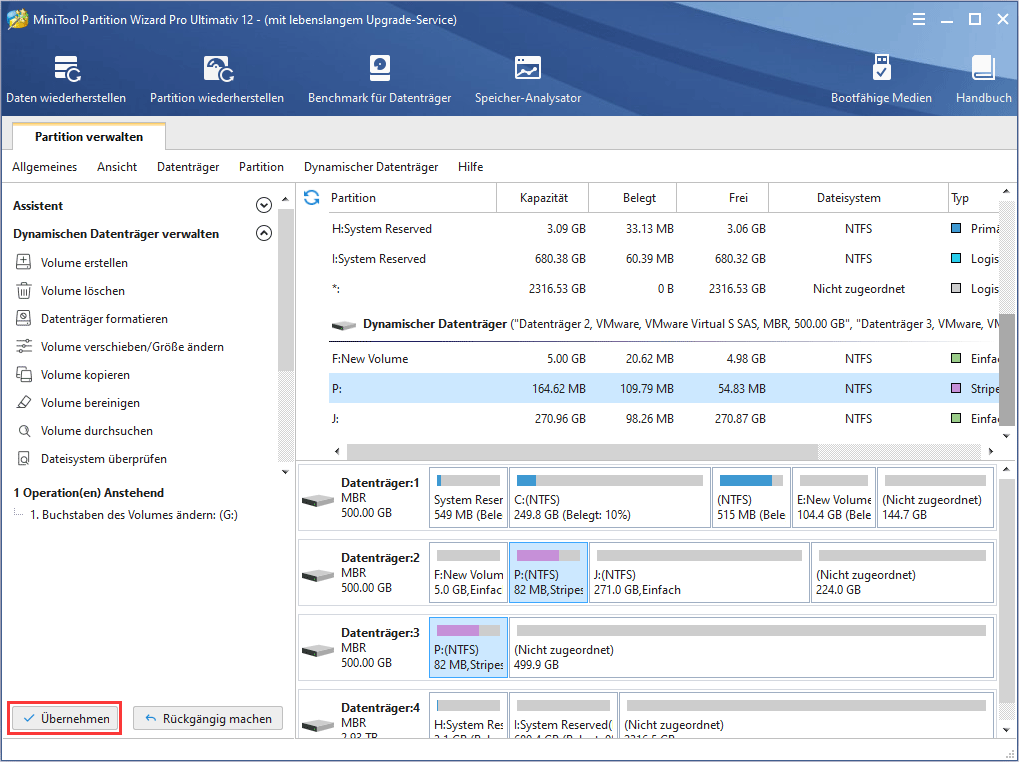The width and height of the screenshot is (1019, 762).
Task: Select 499.9 GB unallocated block
Action: [752, 647]
